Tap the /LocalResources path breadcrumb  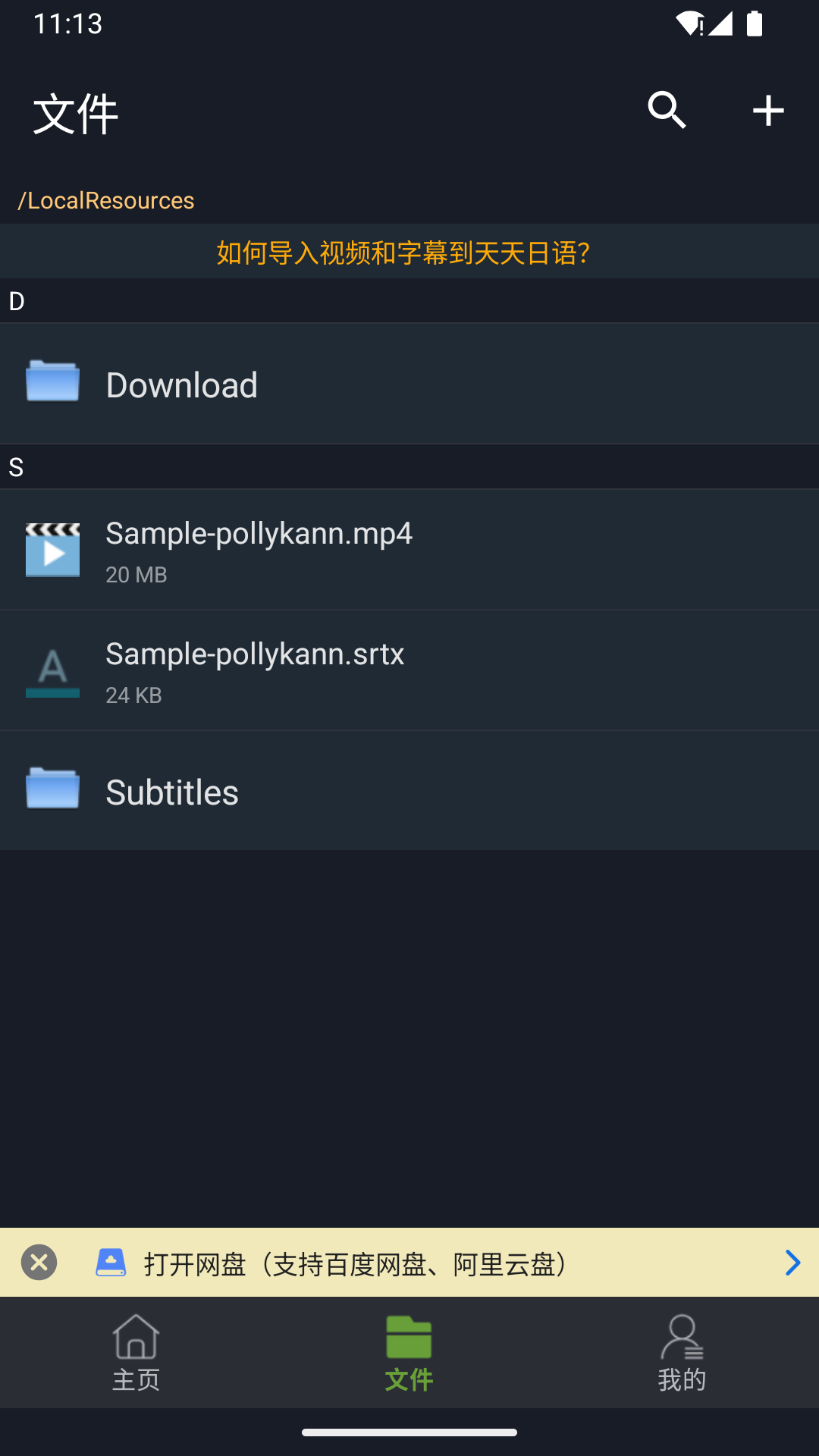(x=107, y=200)
